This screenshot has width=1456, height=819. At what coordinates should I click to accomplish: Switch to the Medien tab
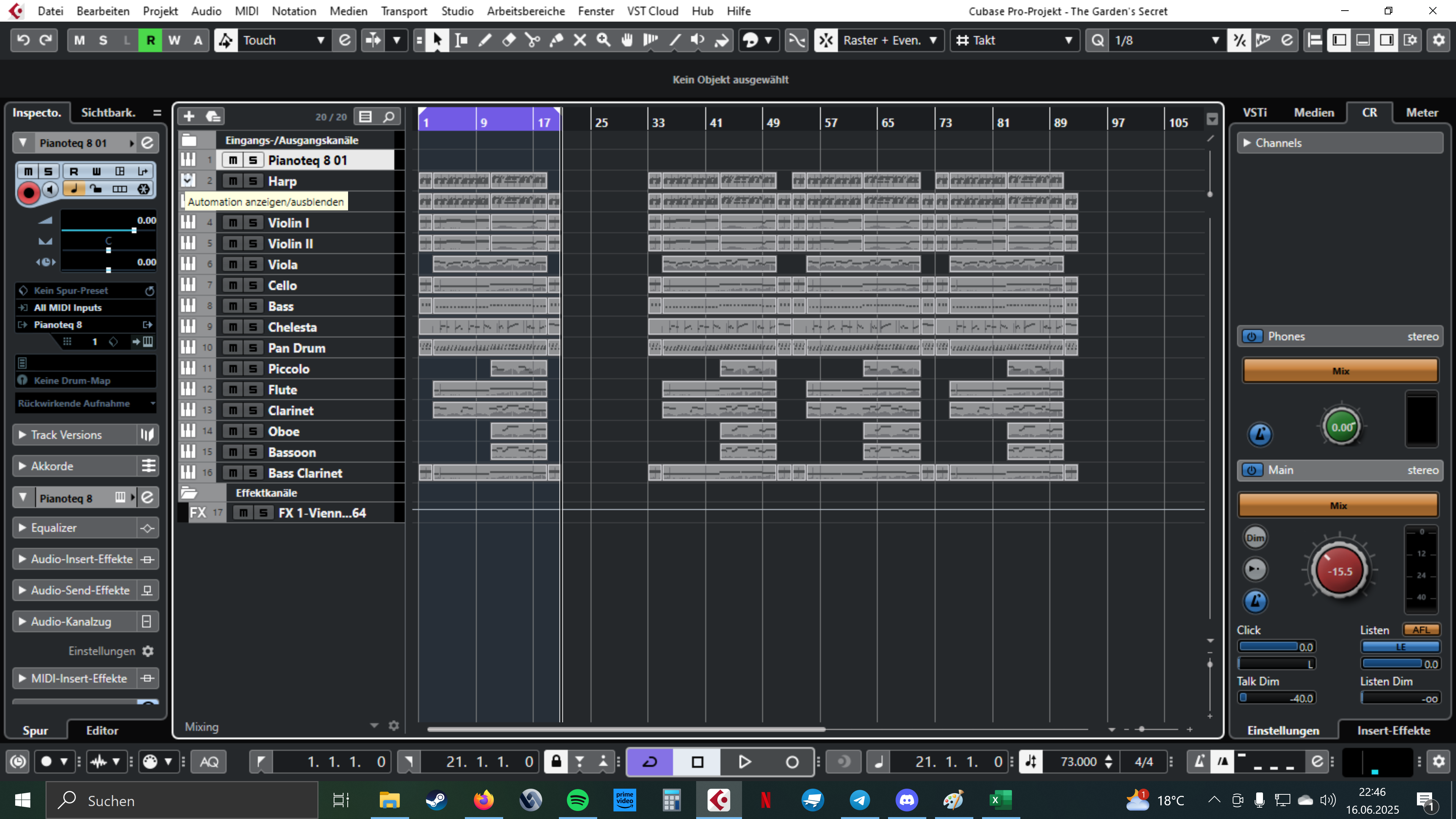[x=1314, y=113]
